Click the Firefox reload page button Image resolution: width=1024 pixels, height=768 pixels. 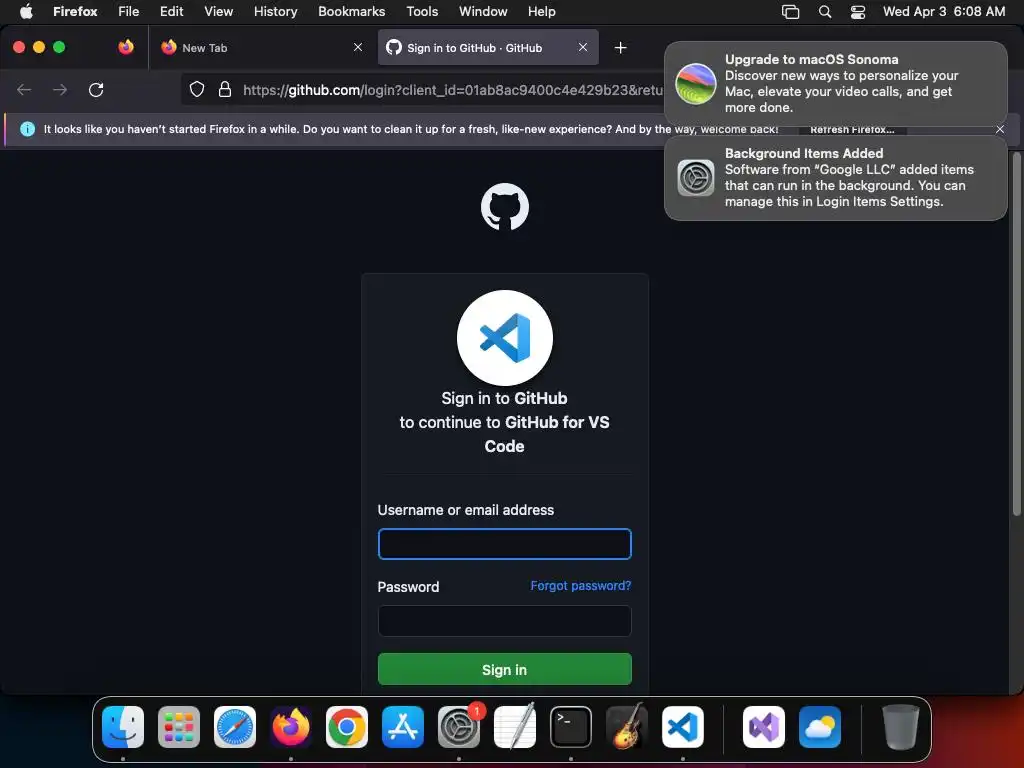[x=96, y=89]
